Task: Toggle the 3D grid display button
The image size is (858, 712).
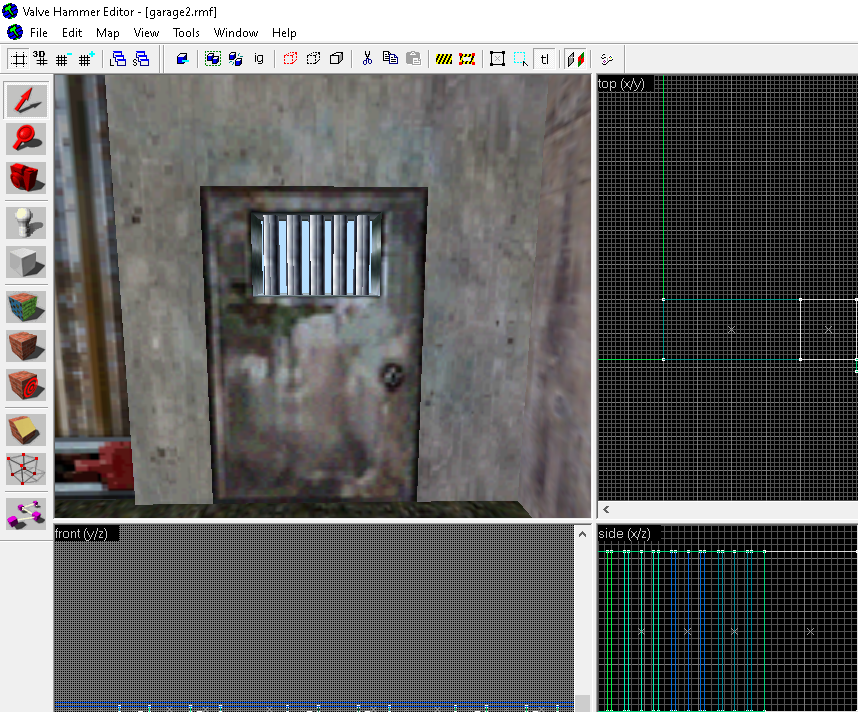Action: tap(41, 58)
